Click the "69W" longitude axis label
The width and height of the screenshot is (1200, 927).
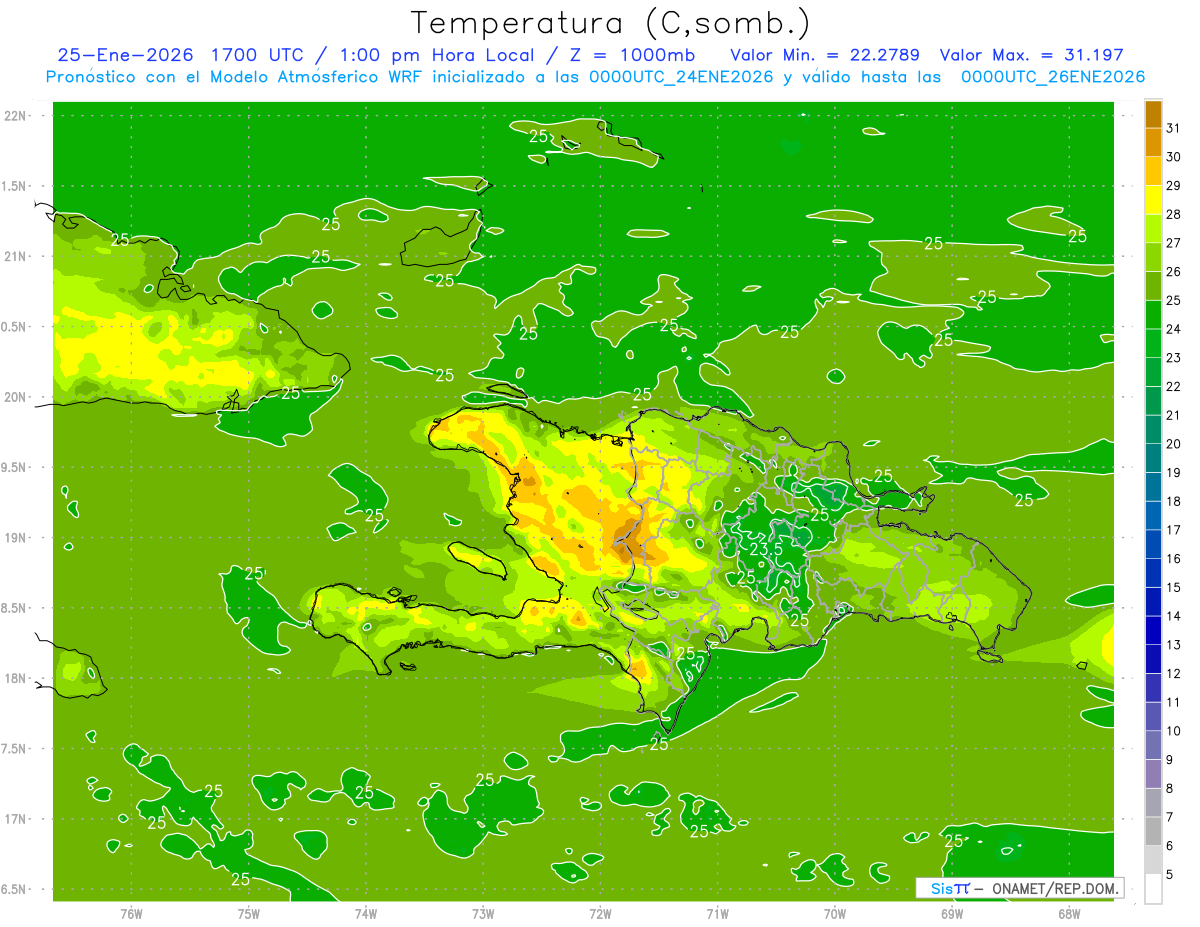click(x=952, y=914)
